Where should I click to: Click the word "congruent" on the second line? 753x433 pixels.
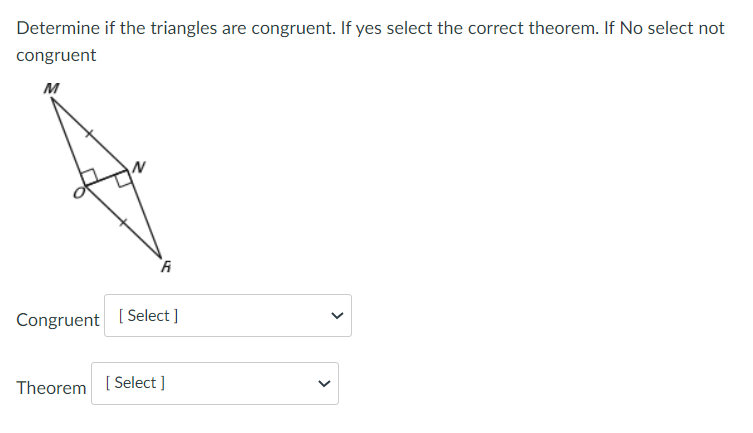56,56
